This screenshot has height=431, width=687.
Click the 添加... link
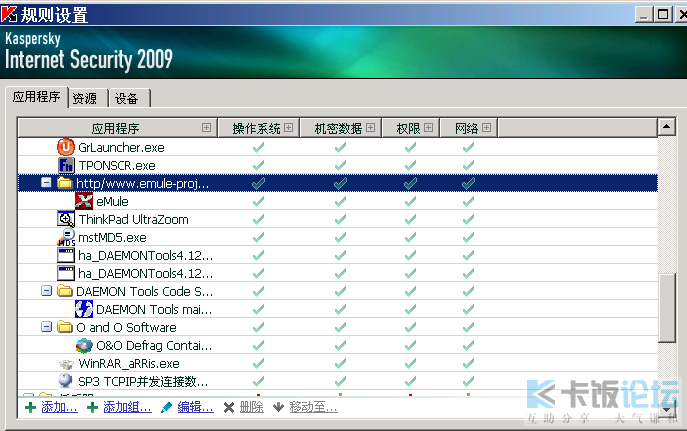tap(59, 407)
